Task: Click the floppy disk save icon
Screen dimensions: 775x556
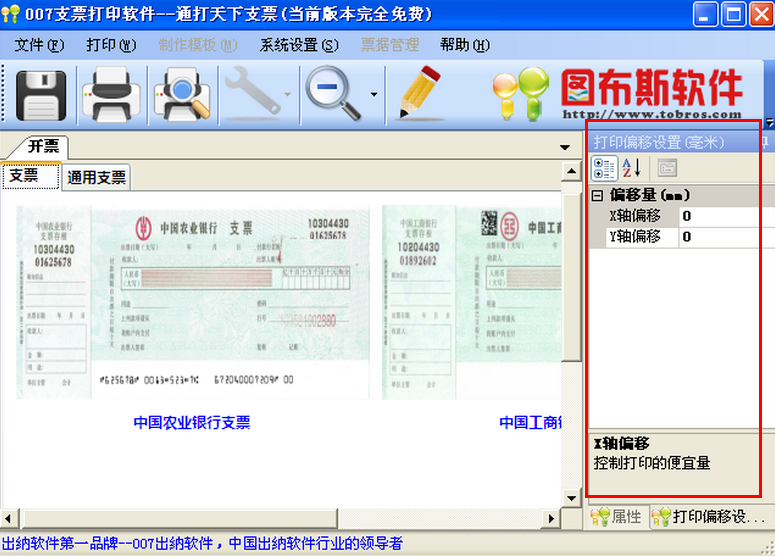Action: pos(41,95)
